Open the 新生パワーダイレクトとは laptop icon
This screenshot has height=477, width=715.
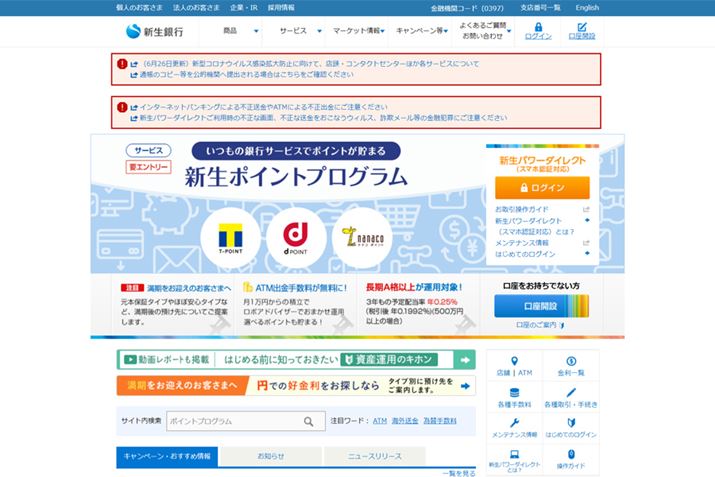click(514, 454)
